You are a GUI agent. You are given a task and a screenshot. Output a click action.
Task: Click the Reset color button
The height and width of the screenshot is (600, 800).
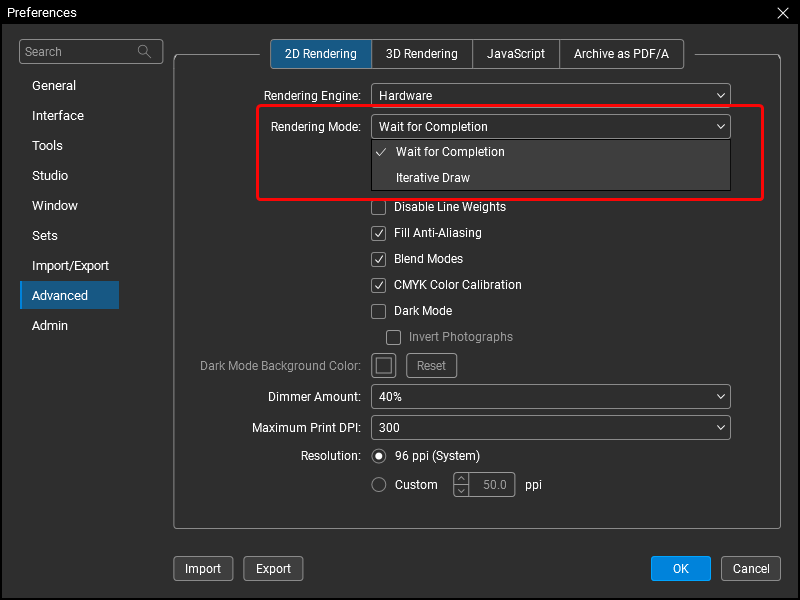432,366
